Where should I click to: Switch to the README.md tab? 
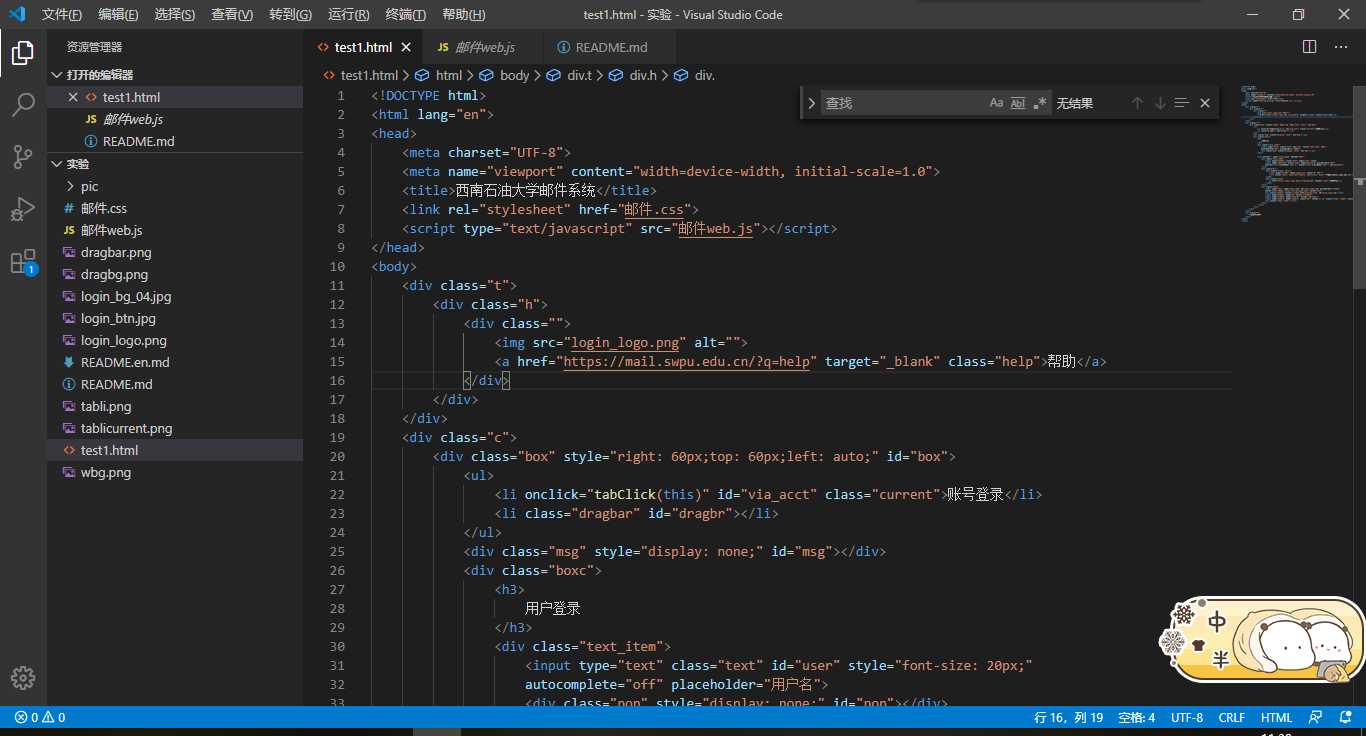click(x=610, y=47)
